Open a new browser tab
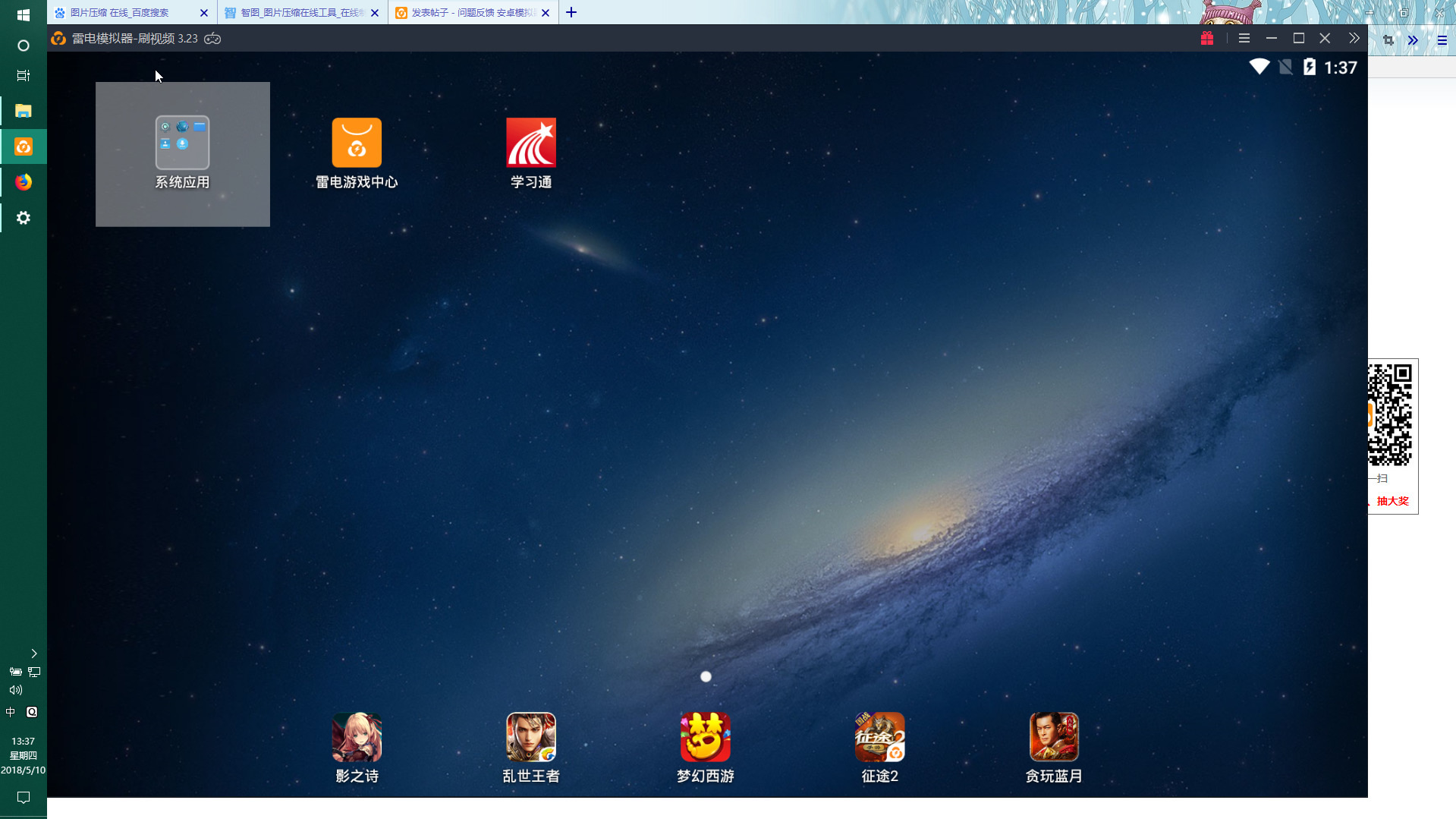This screenshot has height=819, width=1456. coord(571,13)
